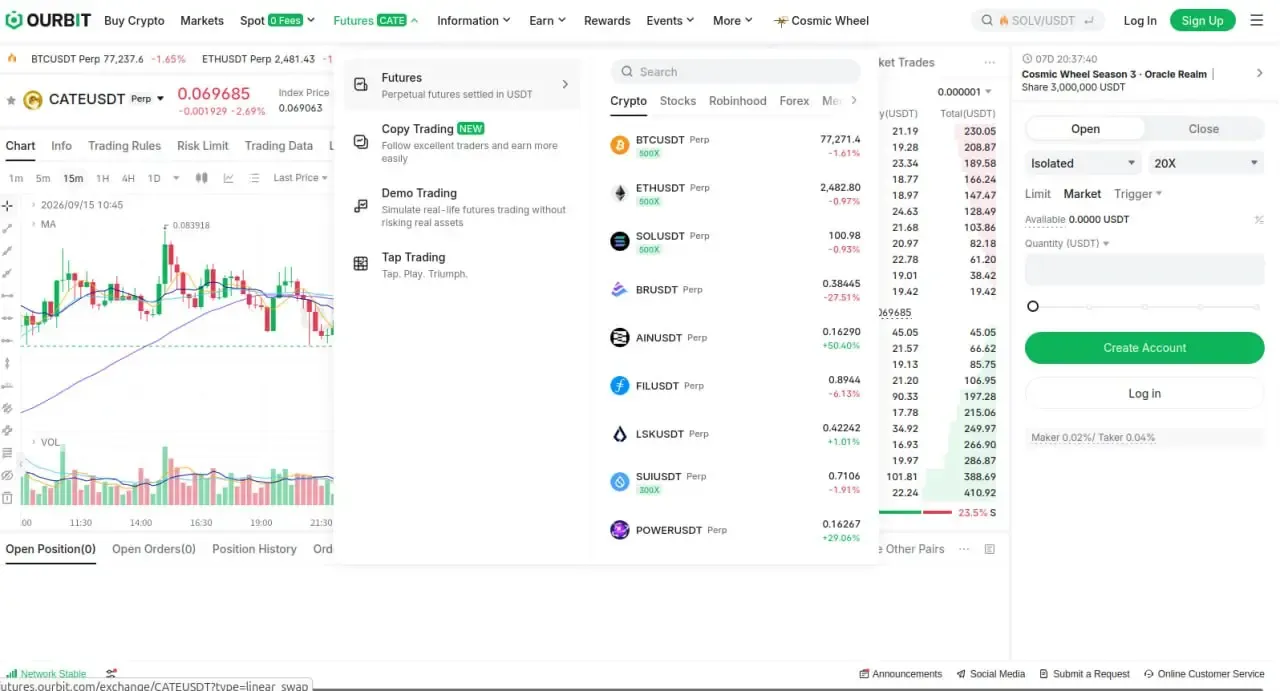This screenshot has width=1280, height=691.
Task: Open the Rewards nav item
Action: 607,20
